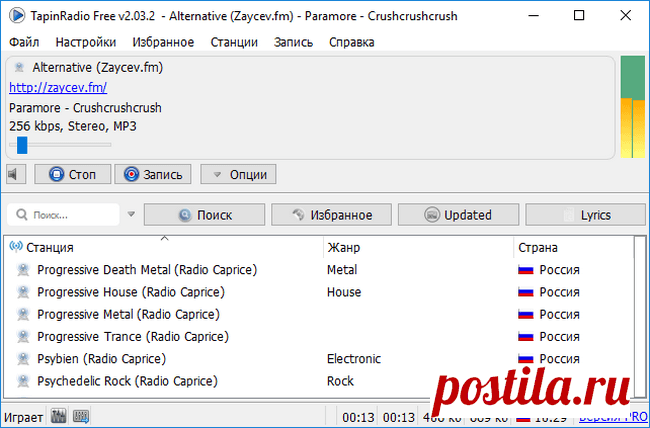Click station icon for Progressive Metal
Viewport: 650px width, 428px height.
click(x=23, y=314)
